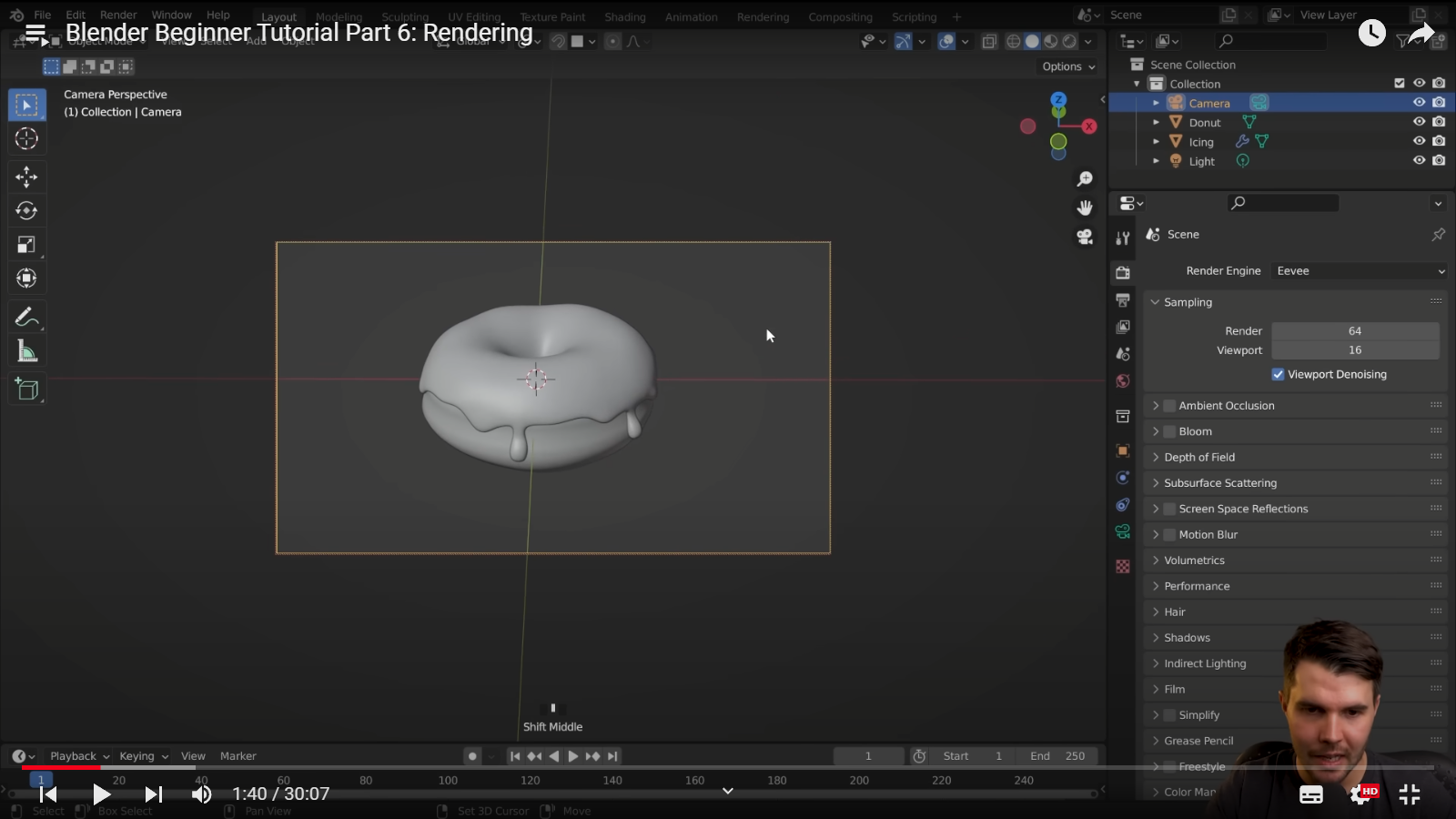Skip to the next YouTube video
The width and height of the screenshot is (1456, 819).
tap(153, 794)
